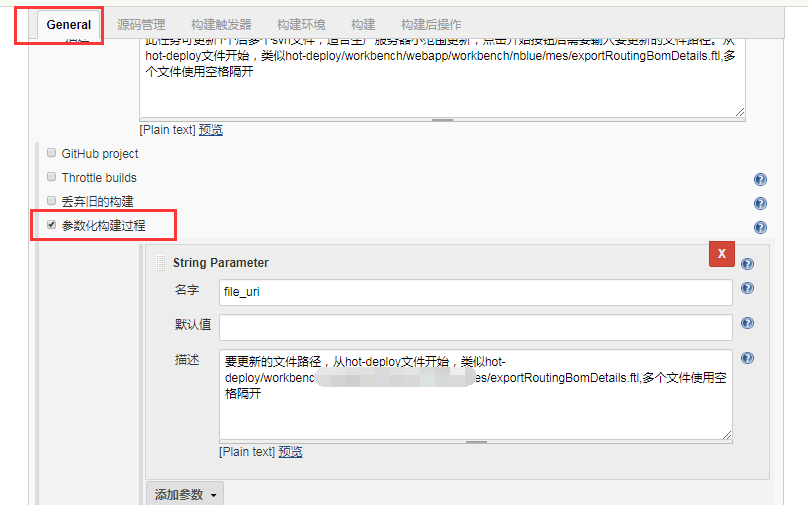This screenshot has height=505, width=808.
Task: Open help icon next to 默认值 field
Action: click(747, 324)
